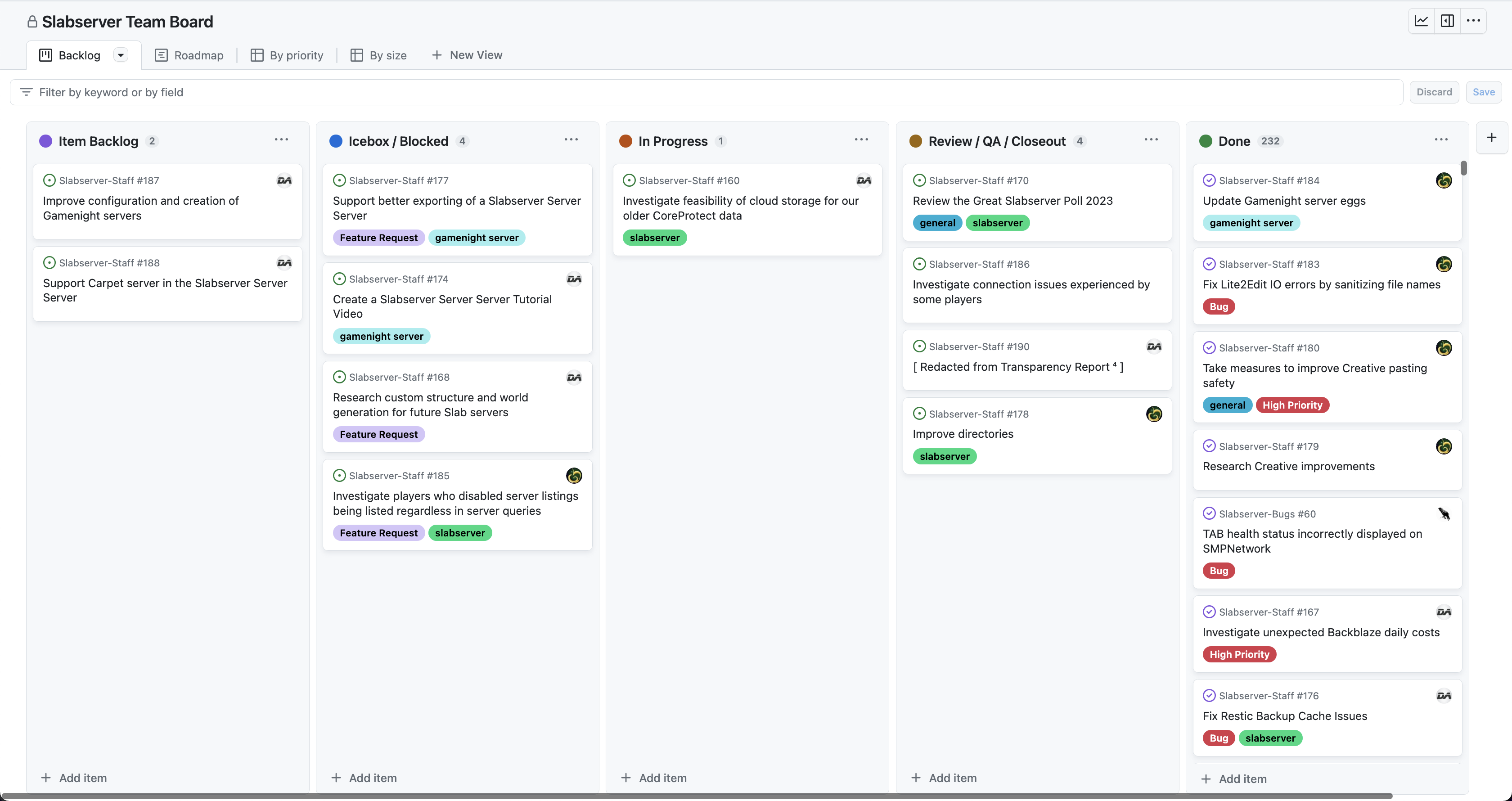Click the open-issue status icon on #187
Image resolution: width=1512 pixels, height=801 pixels.
coord(49,181)
